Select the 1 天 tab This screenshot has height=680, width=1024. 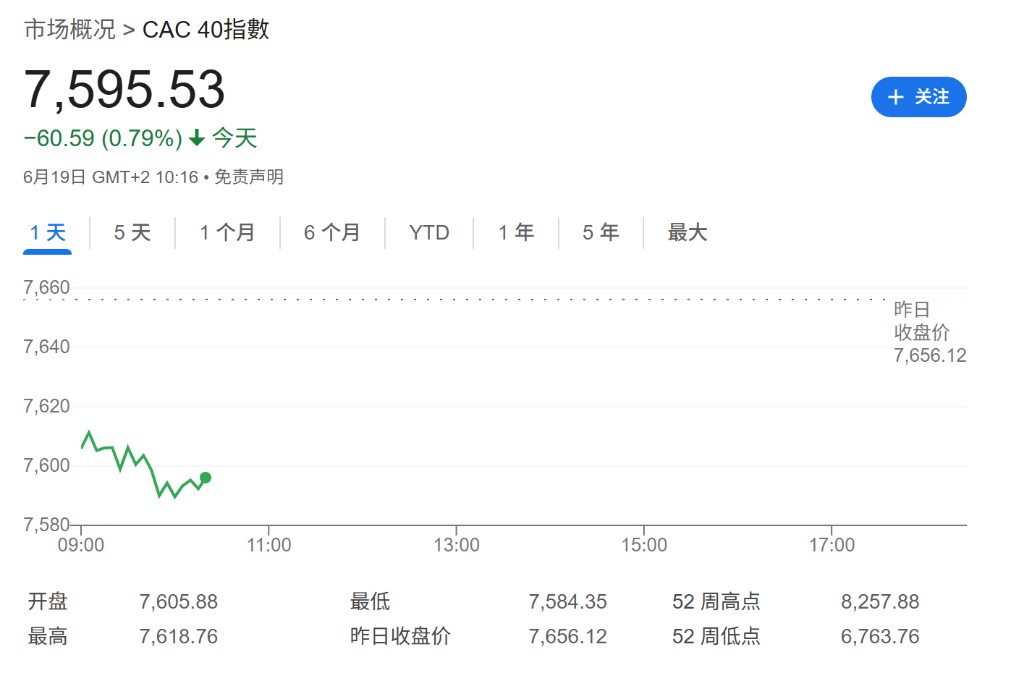pyautogui.click(x=48, y=232)
